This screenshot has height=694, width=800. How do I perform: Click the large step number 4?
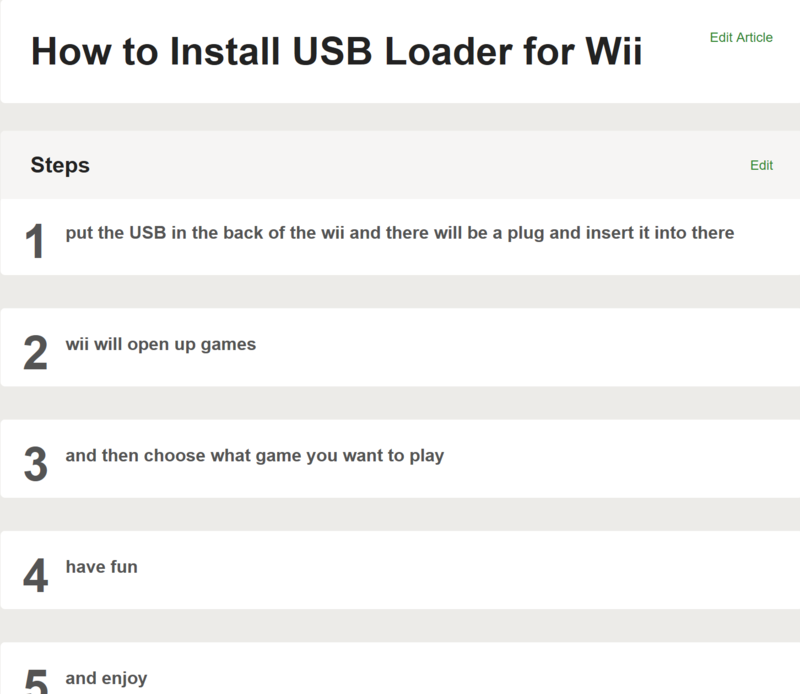(35, 575)
